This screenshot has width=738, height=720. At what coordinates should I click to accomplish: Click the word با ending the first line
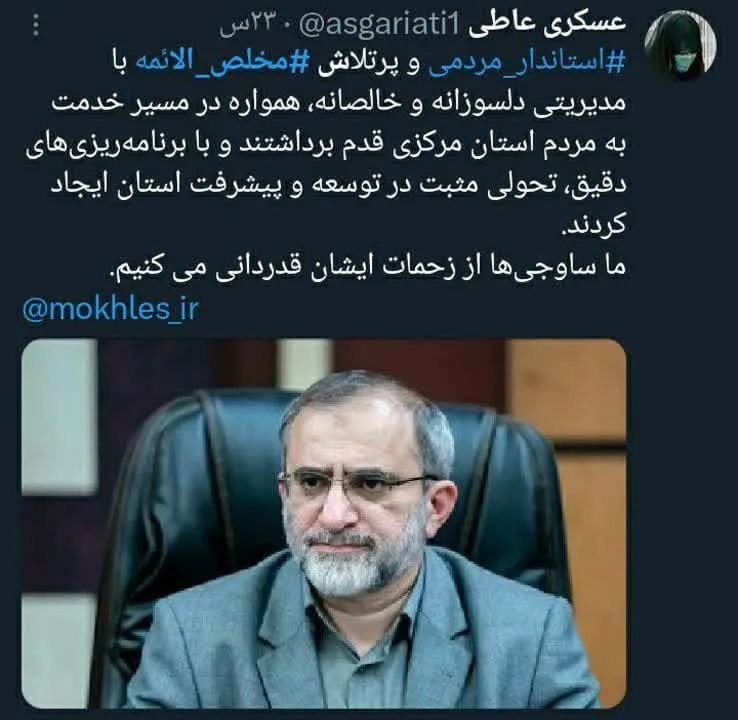click(x=118, y=64)
